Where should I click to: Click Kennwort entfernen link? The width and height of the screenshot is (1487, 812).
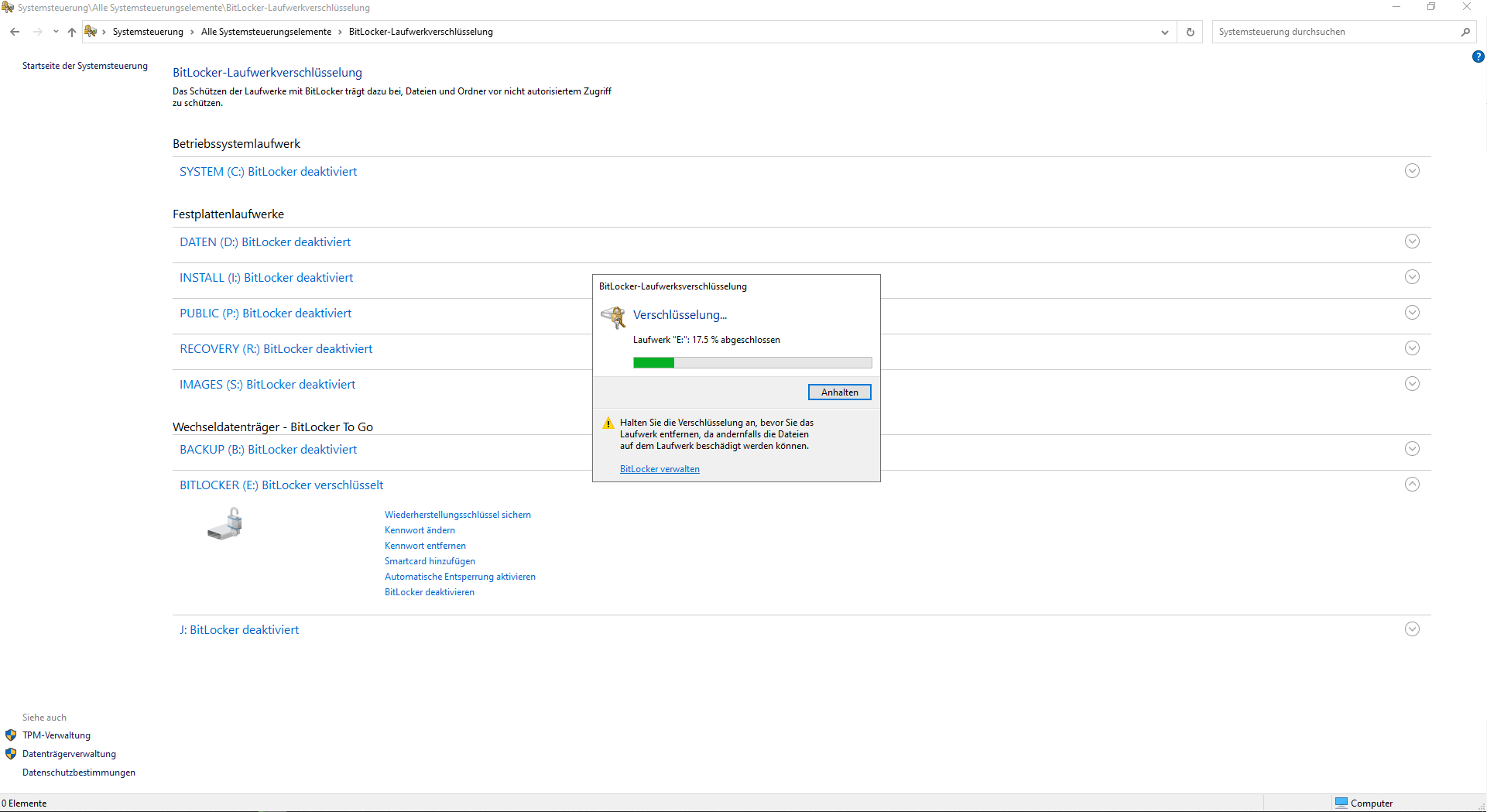pyautogui.click(x=425, y=546)
